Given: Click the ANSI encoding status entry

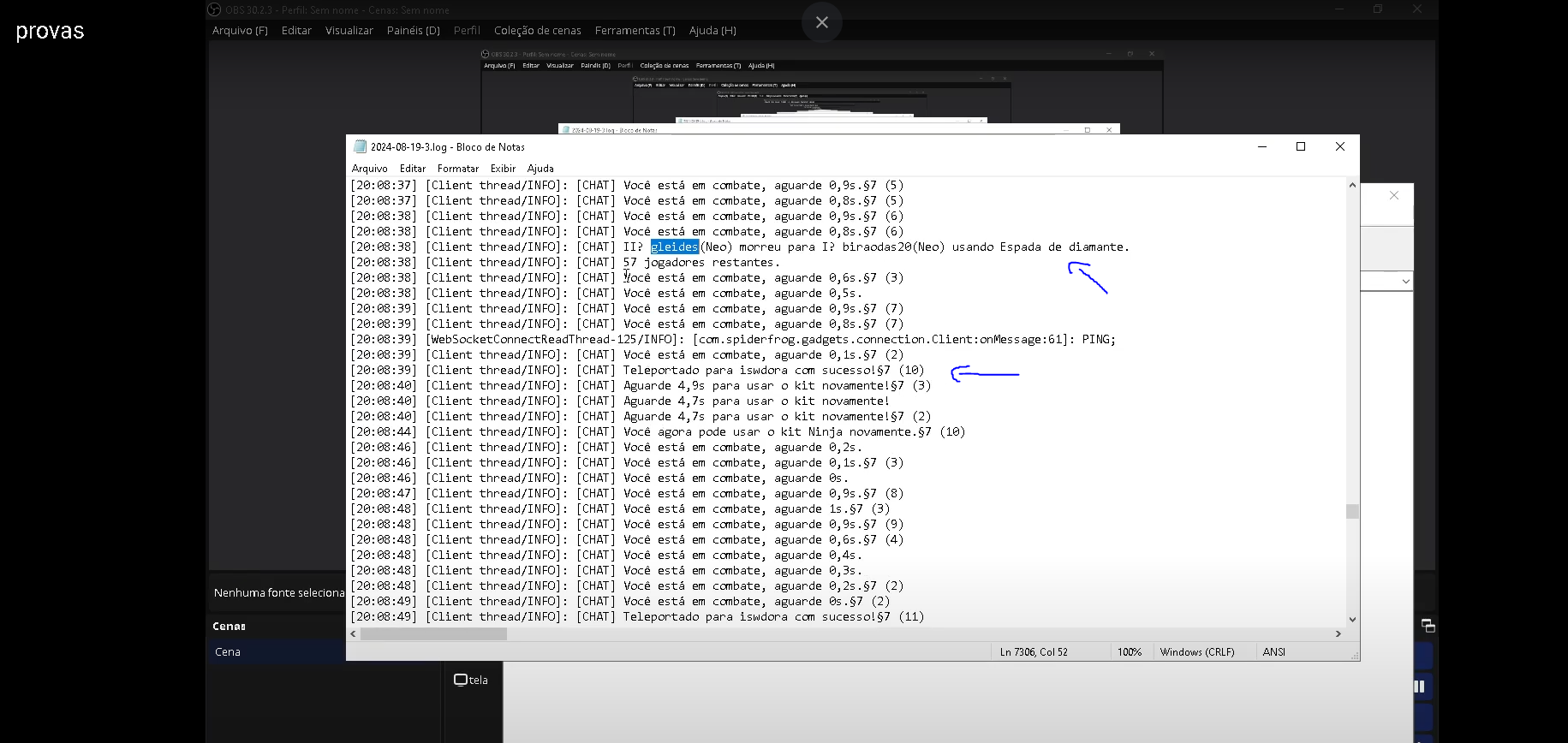Looking at the screenshot, I should (x=1274, y=652).
